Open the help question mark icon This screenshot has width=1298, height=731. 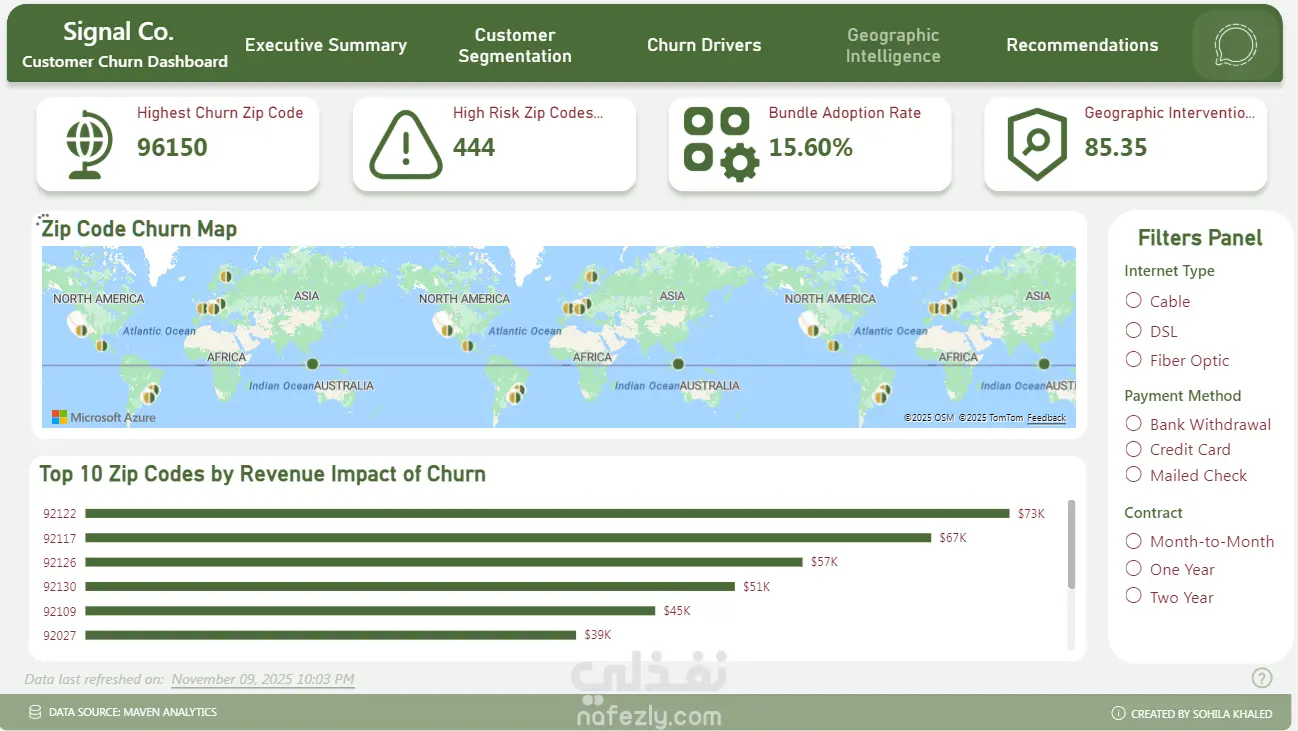1262,678
